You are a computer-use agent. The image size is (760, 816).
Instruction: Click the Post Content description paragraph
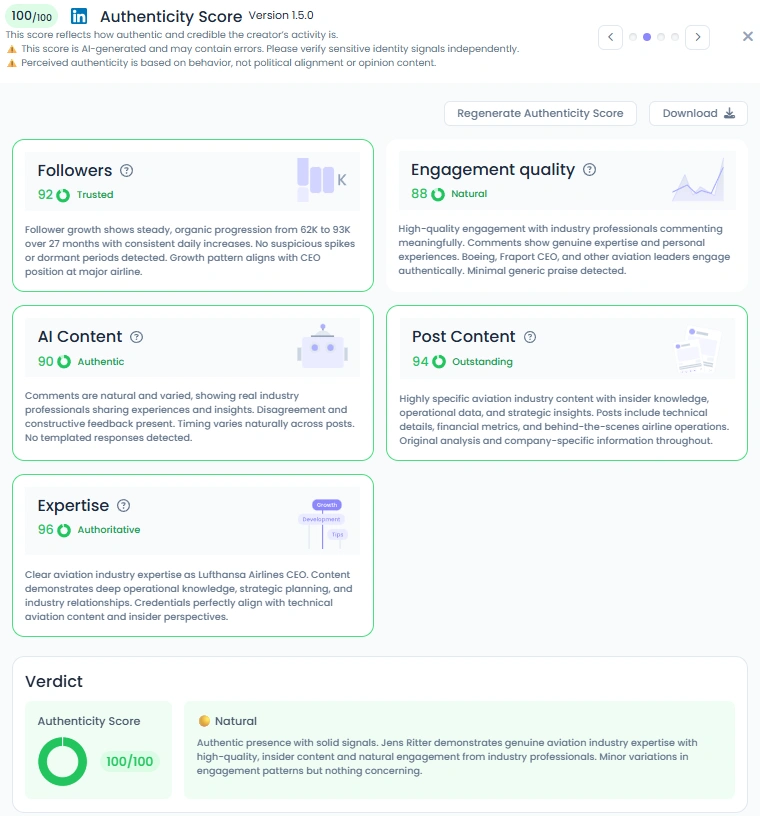coord(564,419)
